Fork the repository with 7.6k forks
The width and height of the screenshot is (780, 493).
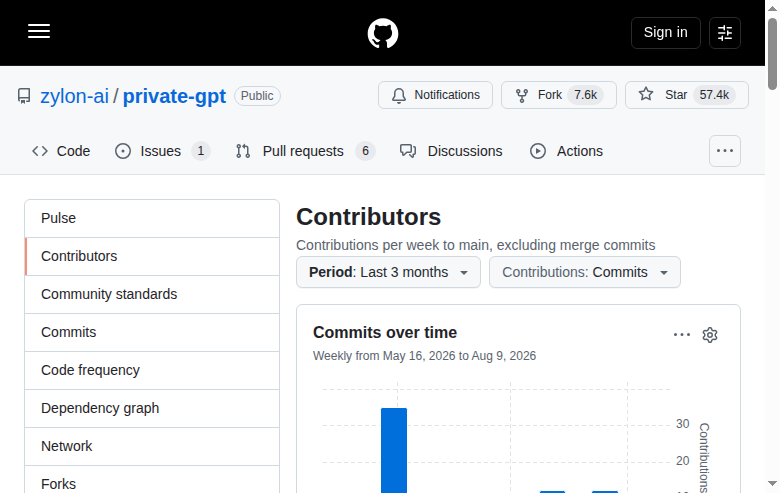tap(559, 95)
